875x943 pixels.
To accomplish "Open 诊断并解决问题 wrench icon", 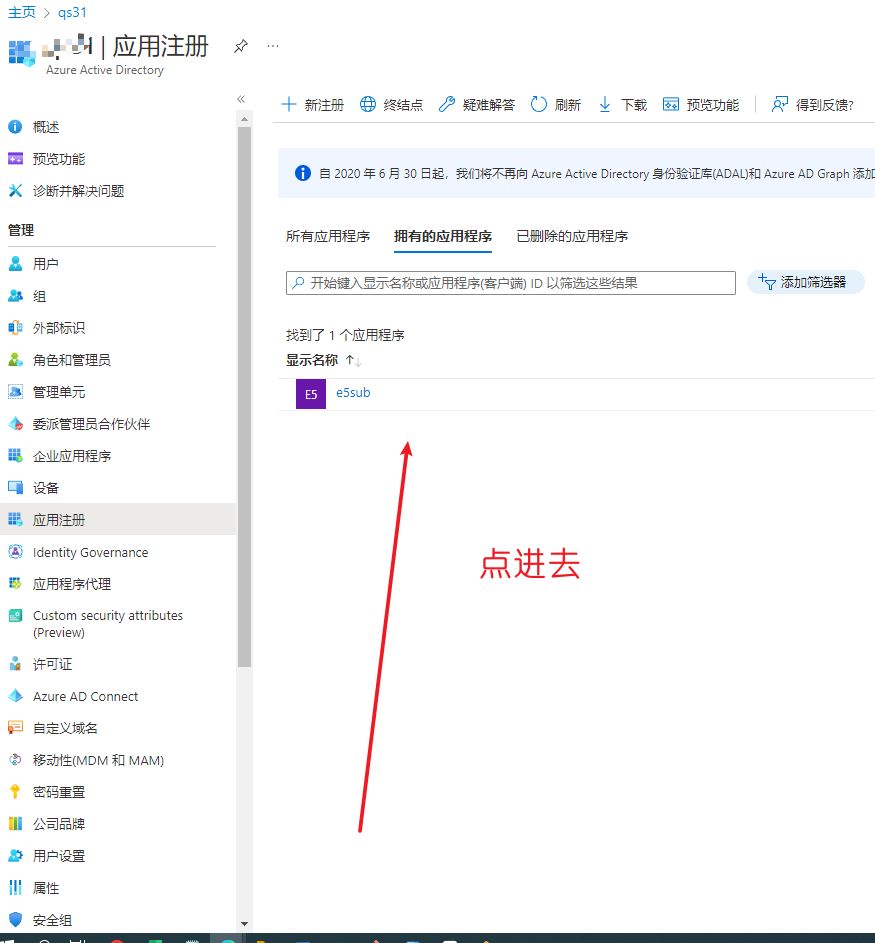I will [x=15, y=191].
